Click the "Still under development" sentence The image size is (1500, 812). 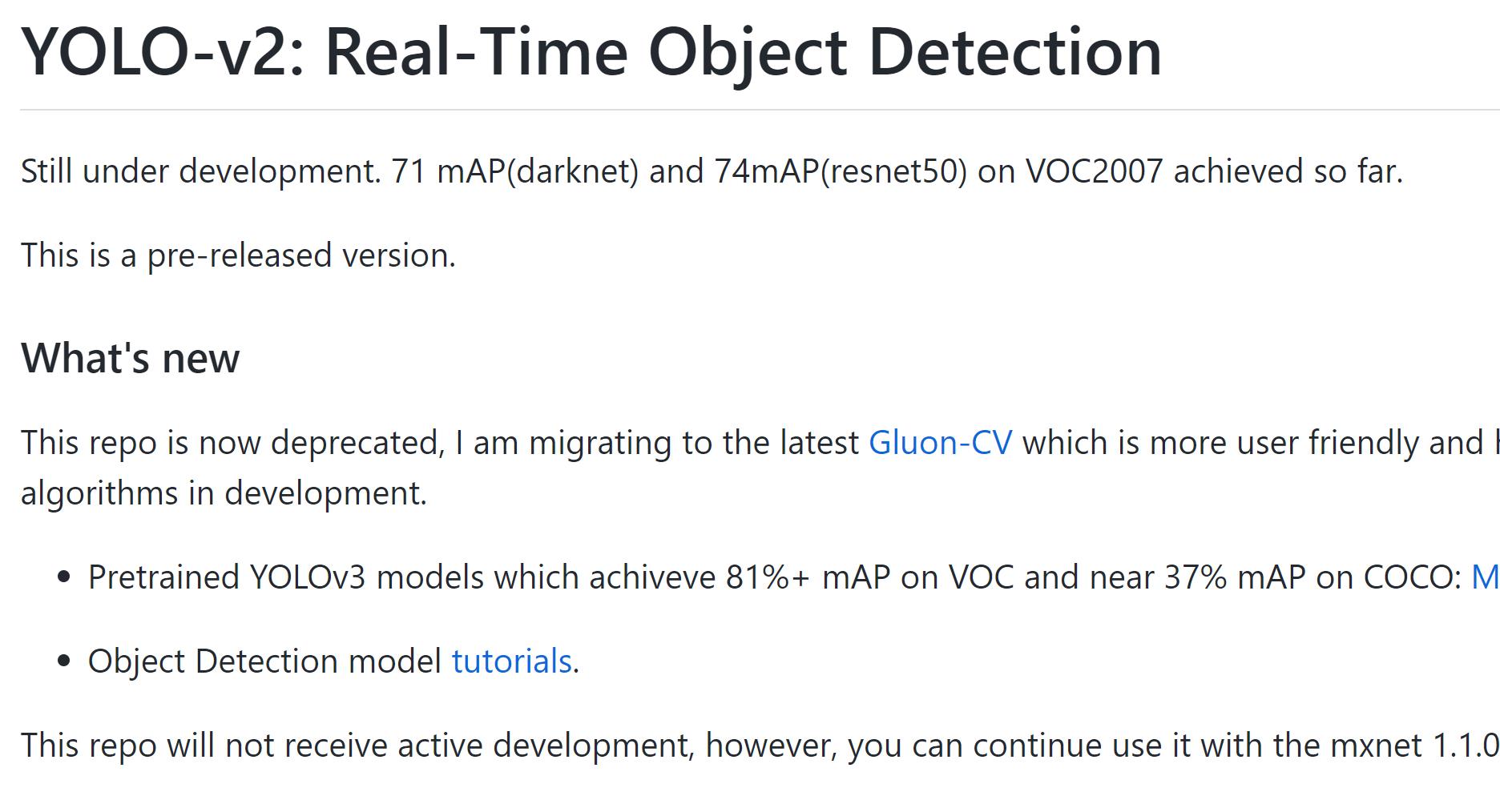point(200,171)
